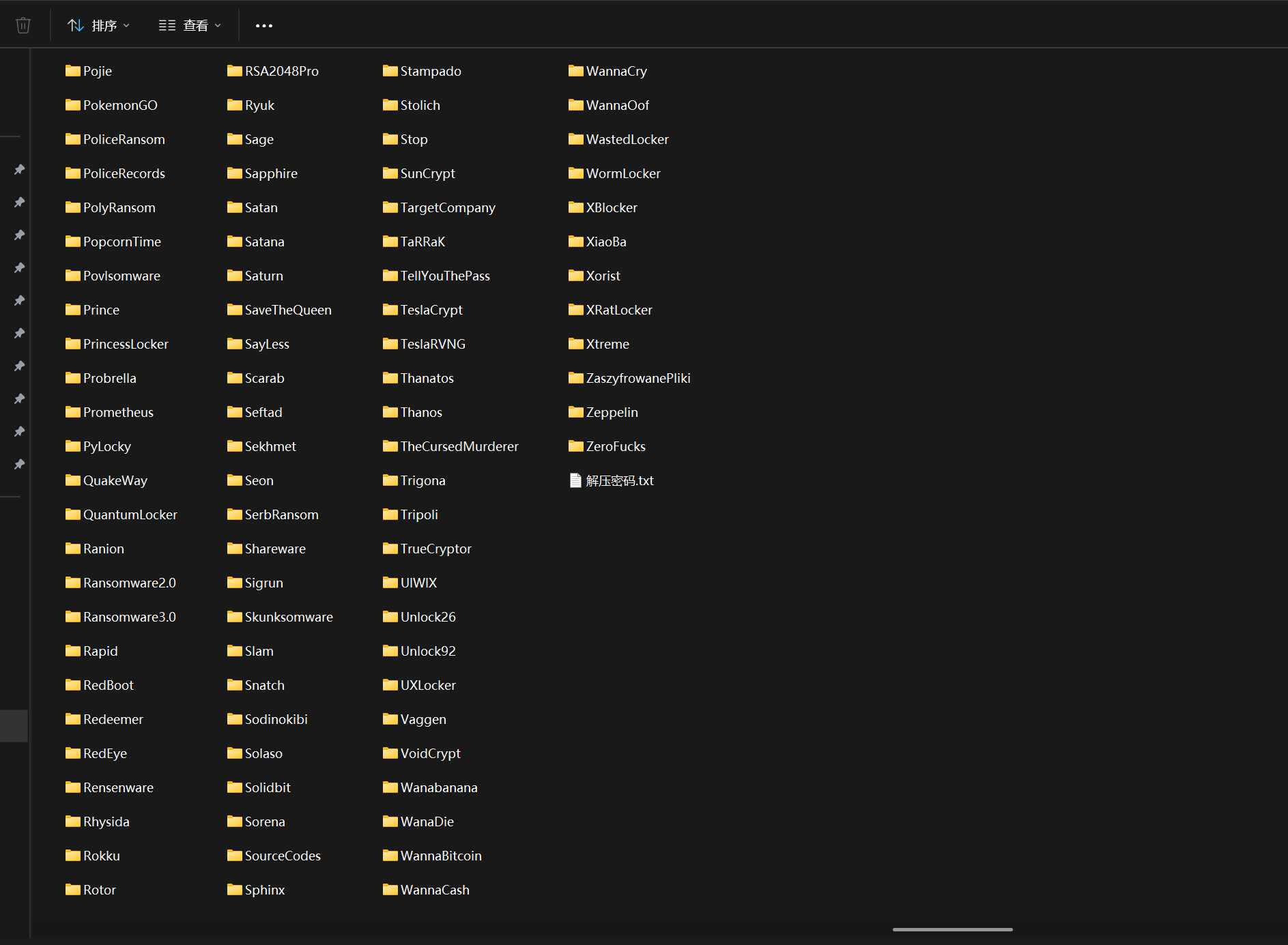
Task: Open the 排序 sort dropdown
Action: 98,25
